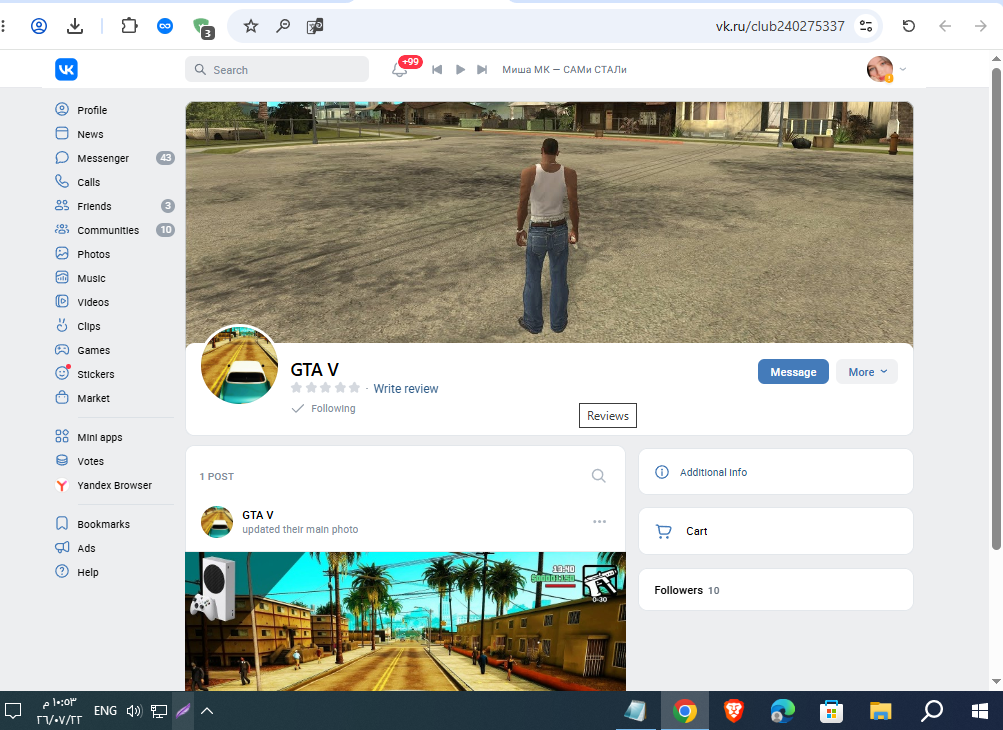Bookmark this page with star icon
The height and width of the screenshot is (730, 1003).
pyautogui.click(x=251, y=26)
